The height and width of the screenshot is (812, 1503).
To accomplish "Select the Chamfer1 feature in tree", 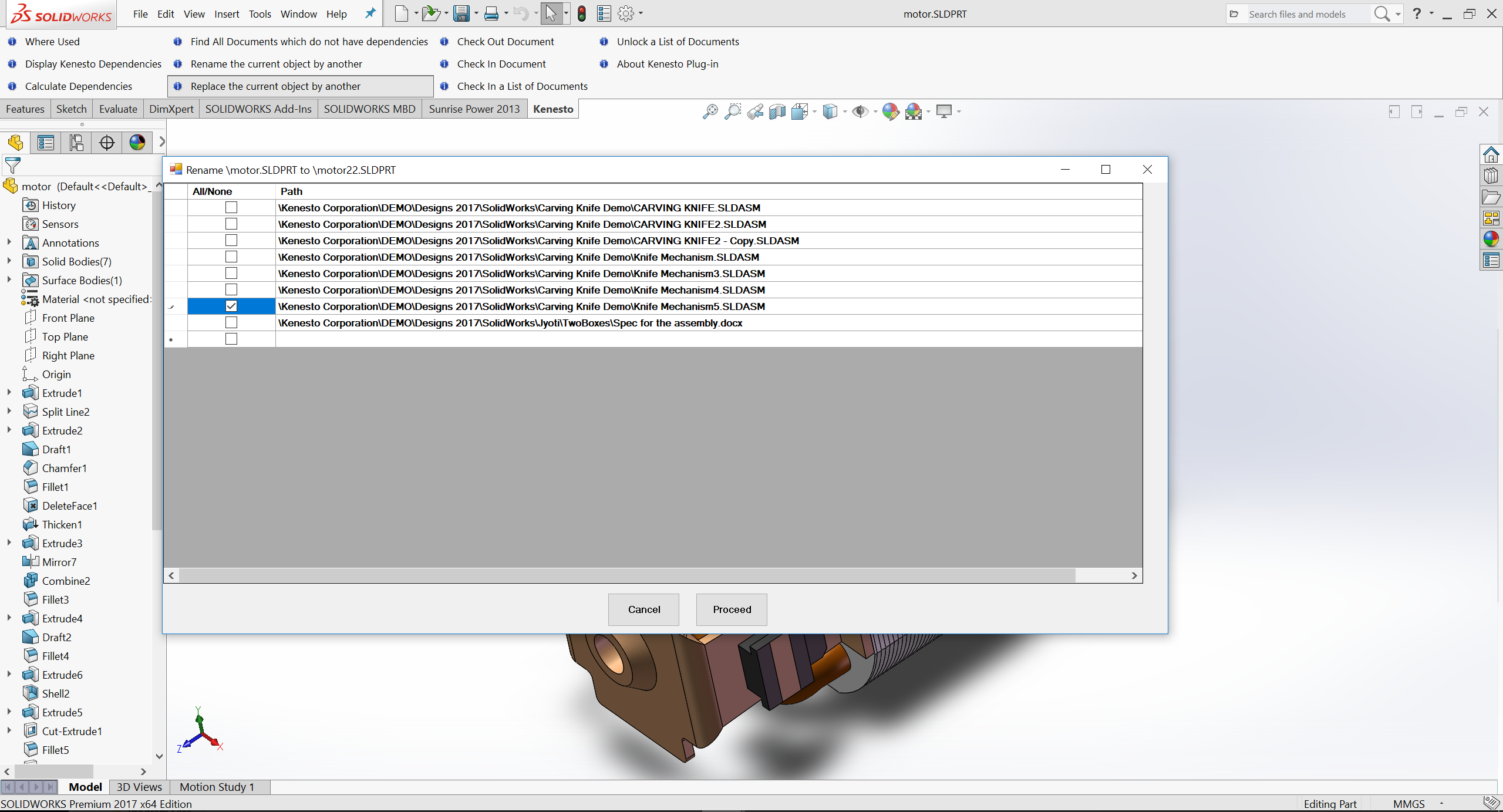I will [x=64, y=468].
